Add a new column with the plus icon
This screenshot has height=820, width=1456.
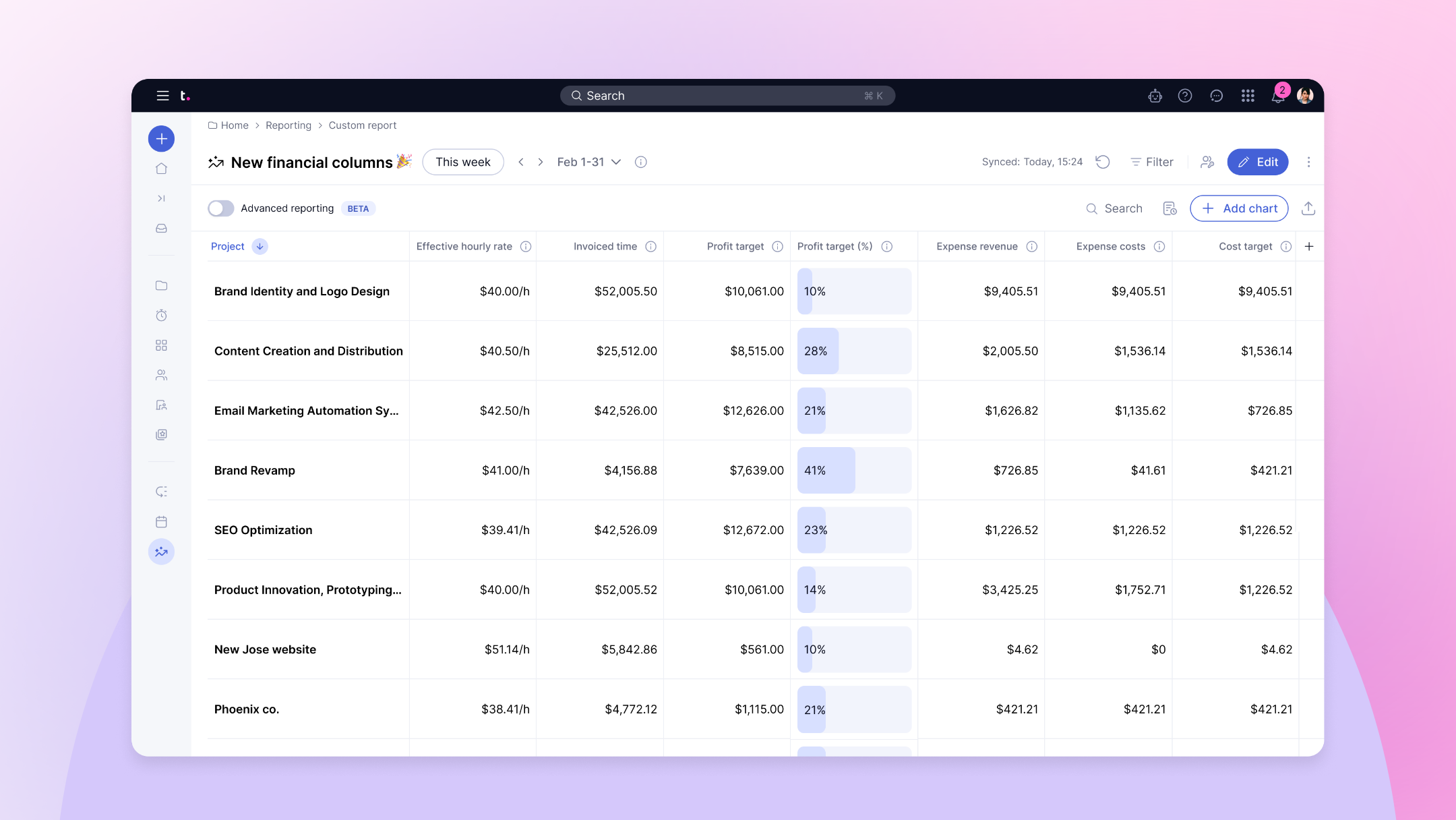pos(1309,247)
